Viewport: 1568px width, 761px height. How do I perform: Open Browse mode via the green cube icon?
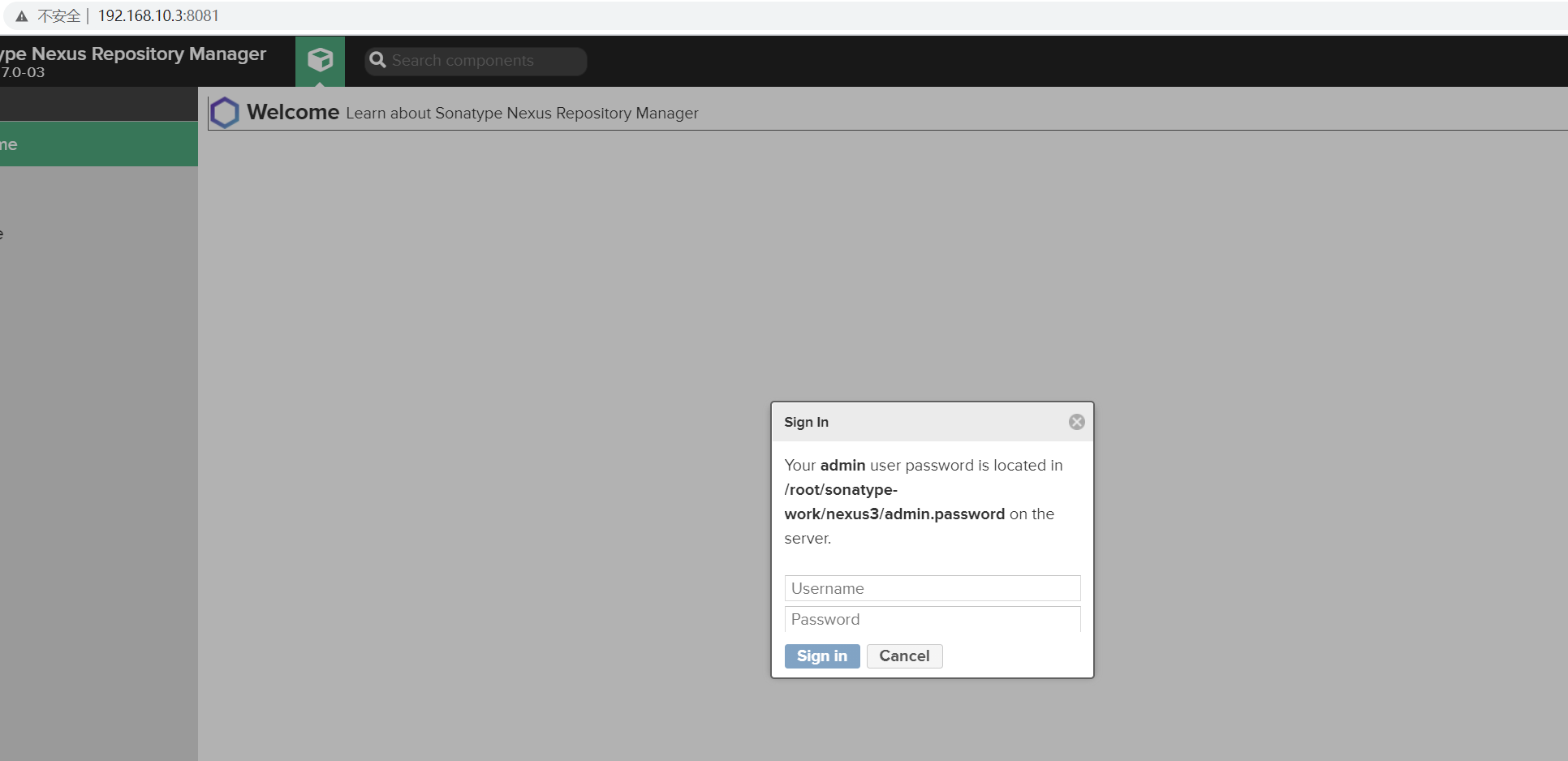[320, 59]
